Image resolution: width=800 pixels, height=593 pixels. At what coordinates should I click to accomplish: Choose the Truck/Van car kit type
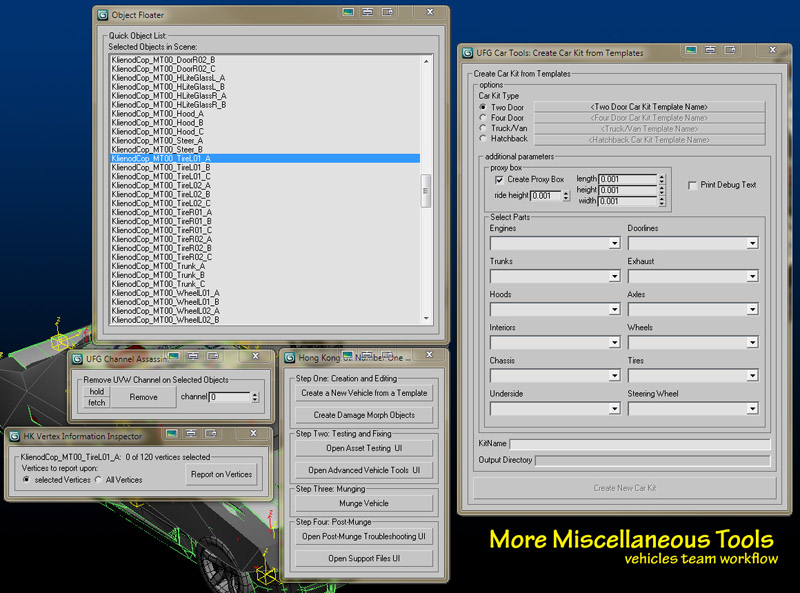tap(483, 128)
